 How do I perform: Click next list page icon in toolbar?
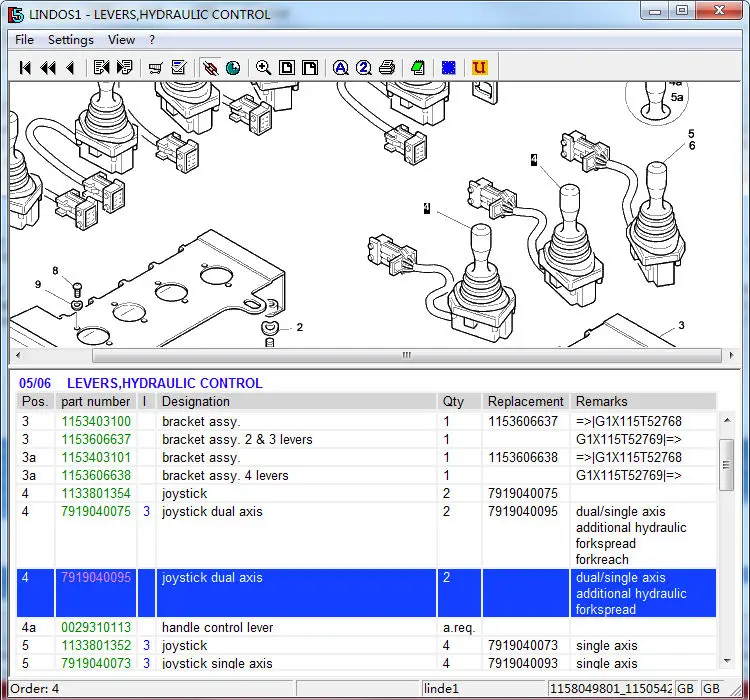[124, 67]
